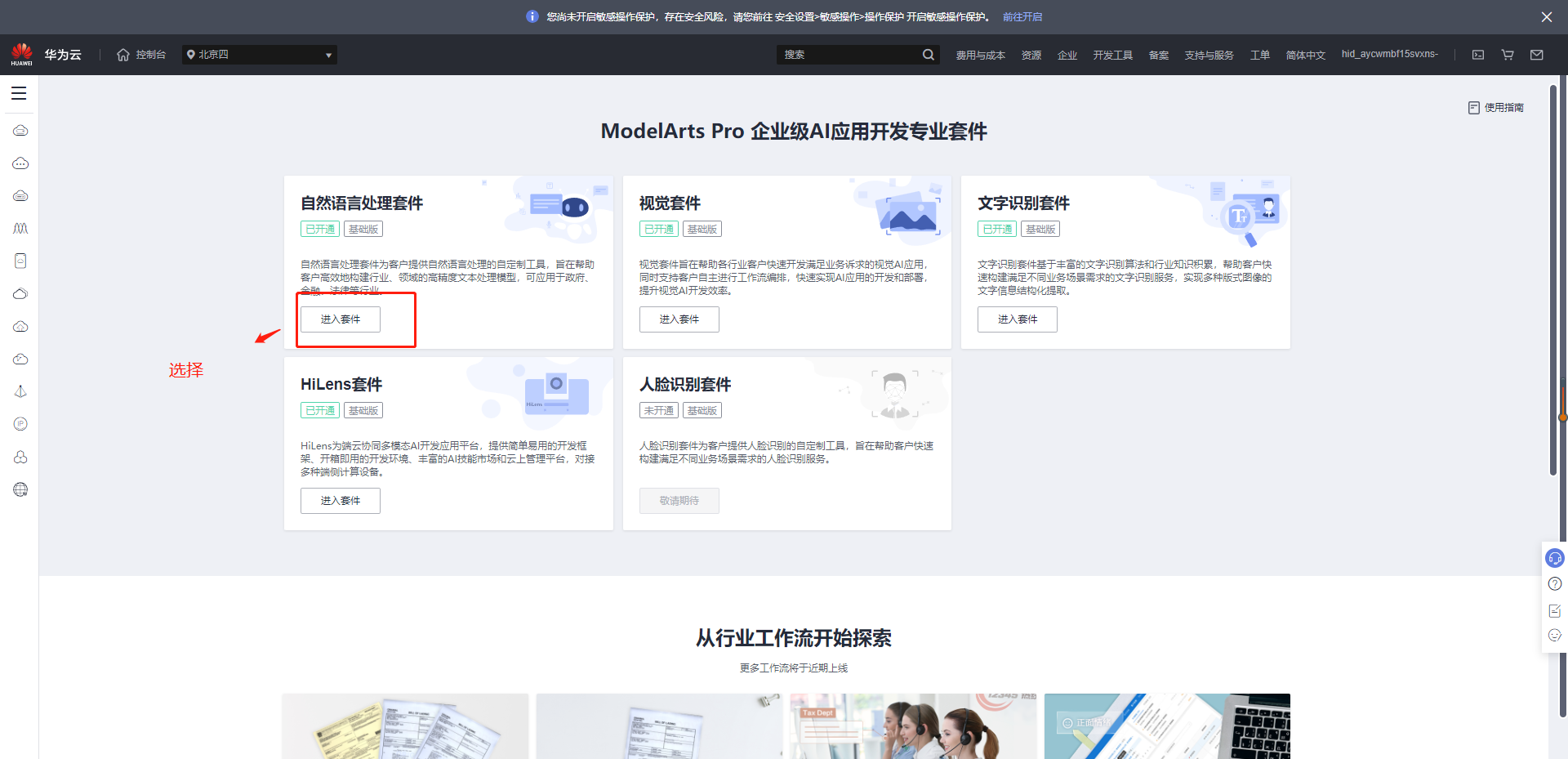Click sidebar stacked clouds icon
Screen dimensions: 1568x759
pyautogui.click(x=20, y=294)
